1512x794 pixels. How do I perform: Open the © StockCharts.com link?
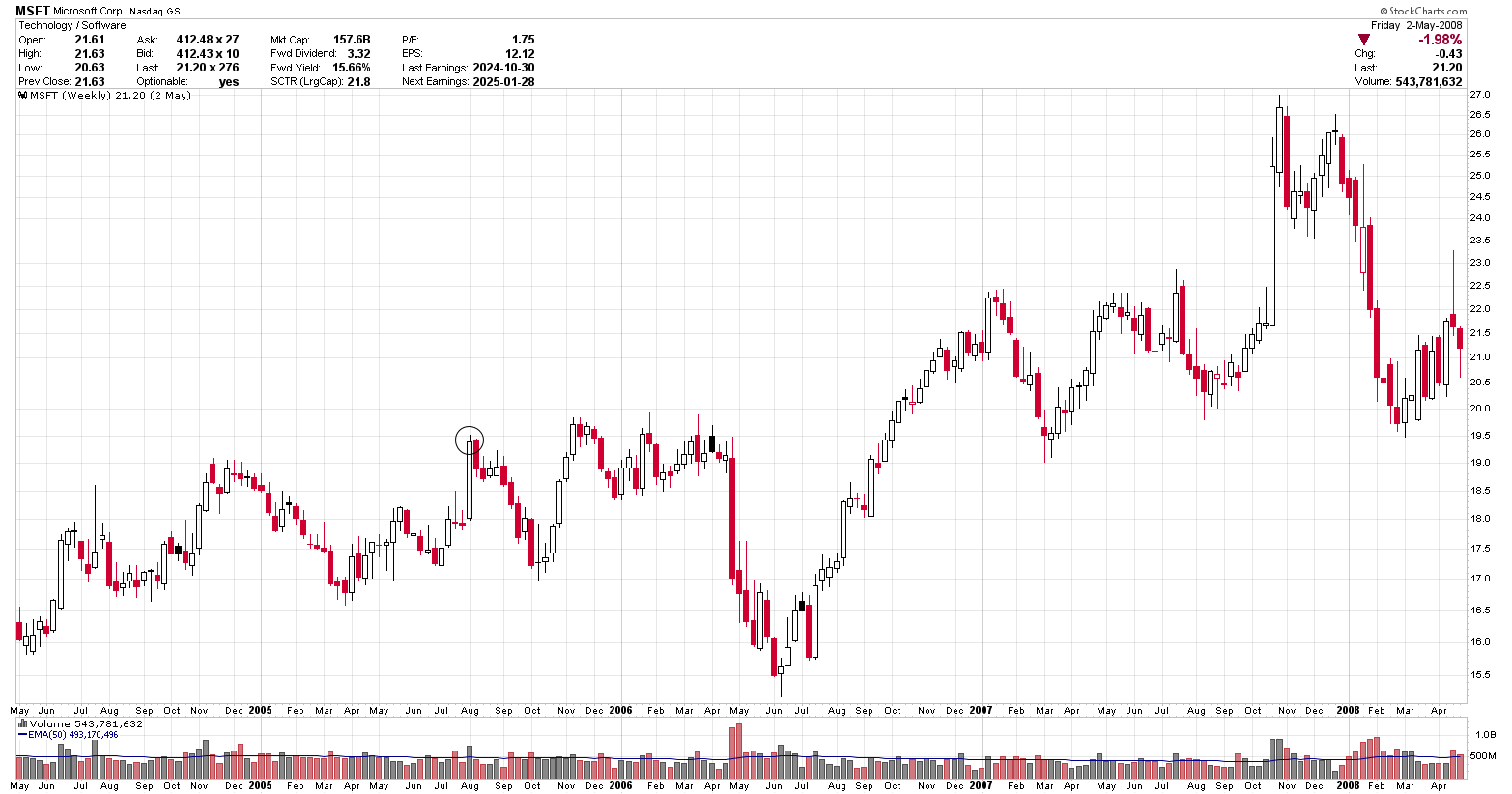click(1421, 12)
